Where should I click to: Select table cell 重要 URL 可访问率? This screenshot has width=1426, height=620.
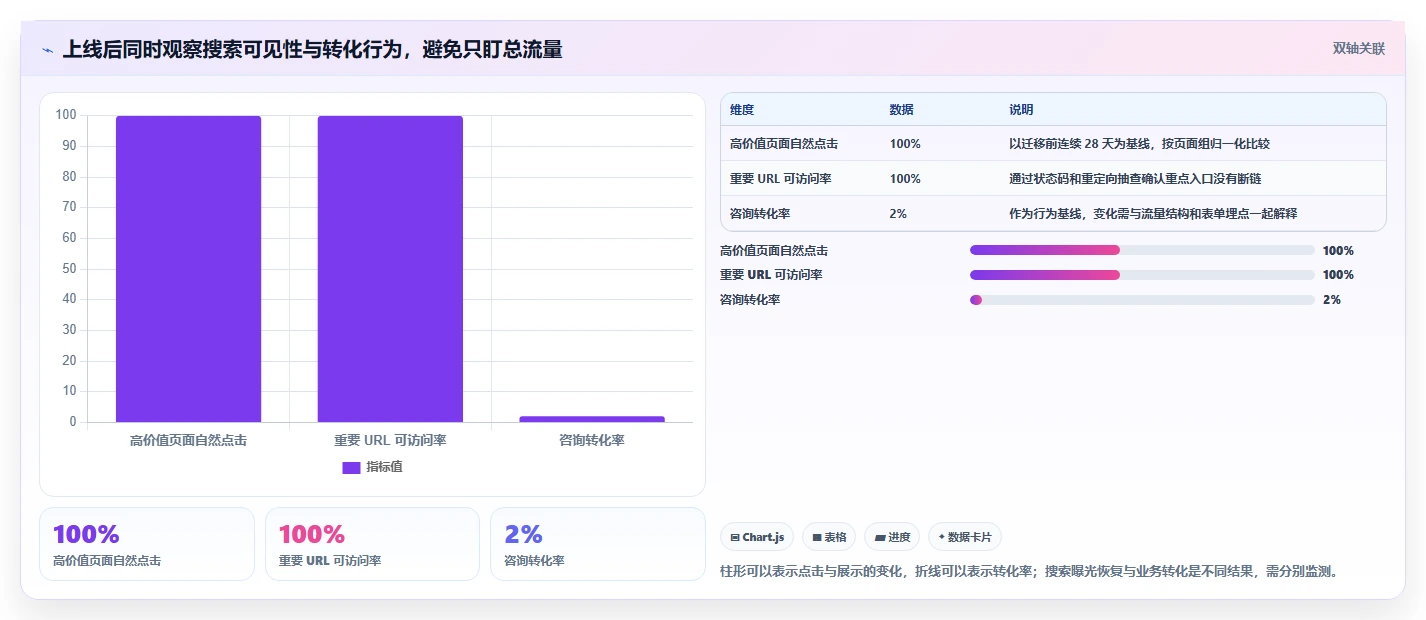tap(781, 179)
